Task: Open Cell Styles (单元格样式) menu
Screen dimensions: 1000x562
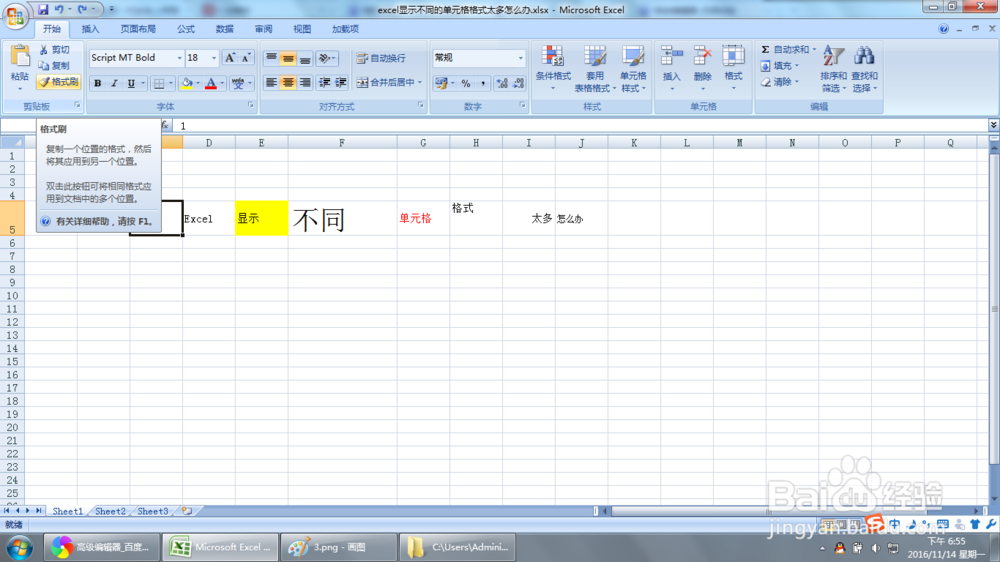Action: [x=633, y=68]
